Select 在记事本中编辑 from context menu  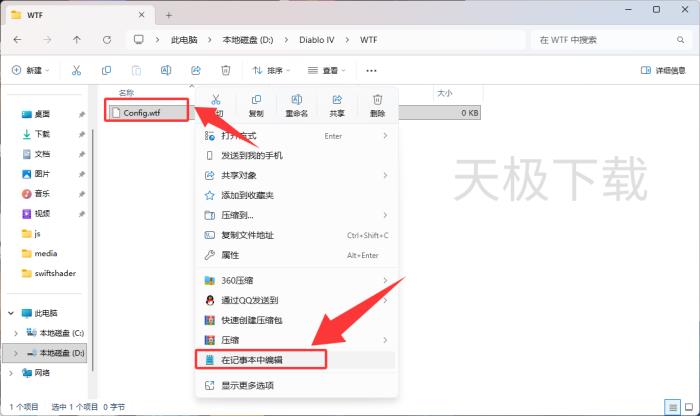(260, 358)
